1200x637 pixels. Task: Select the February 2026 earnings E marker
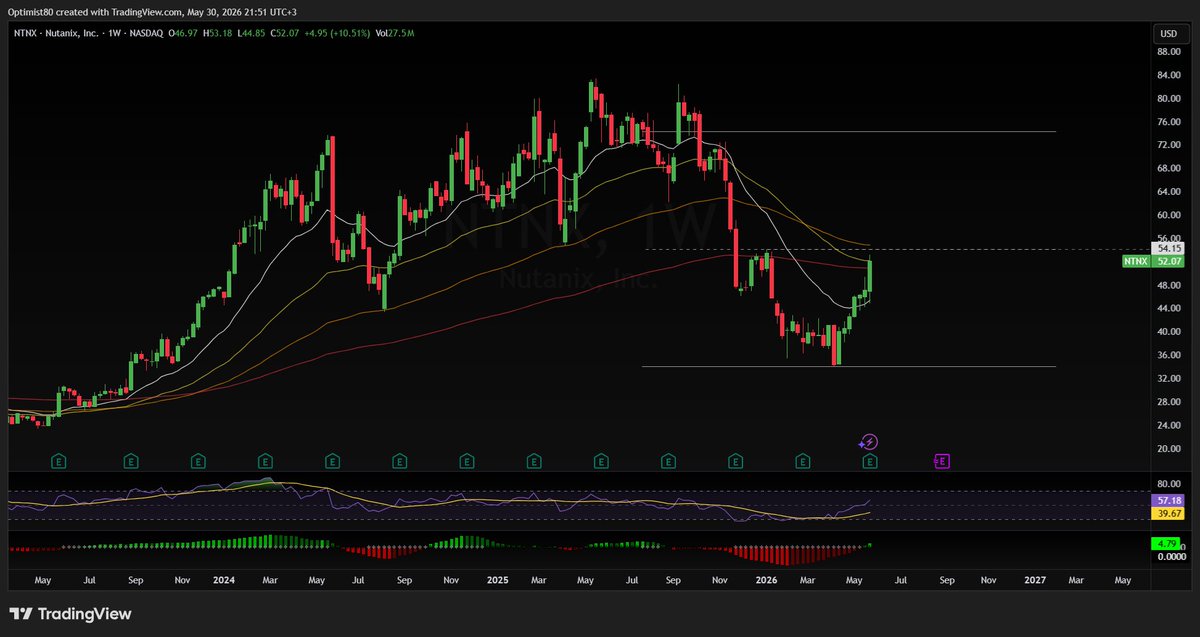(x=802, y=461)
